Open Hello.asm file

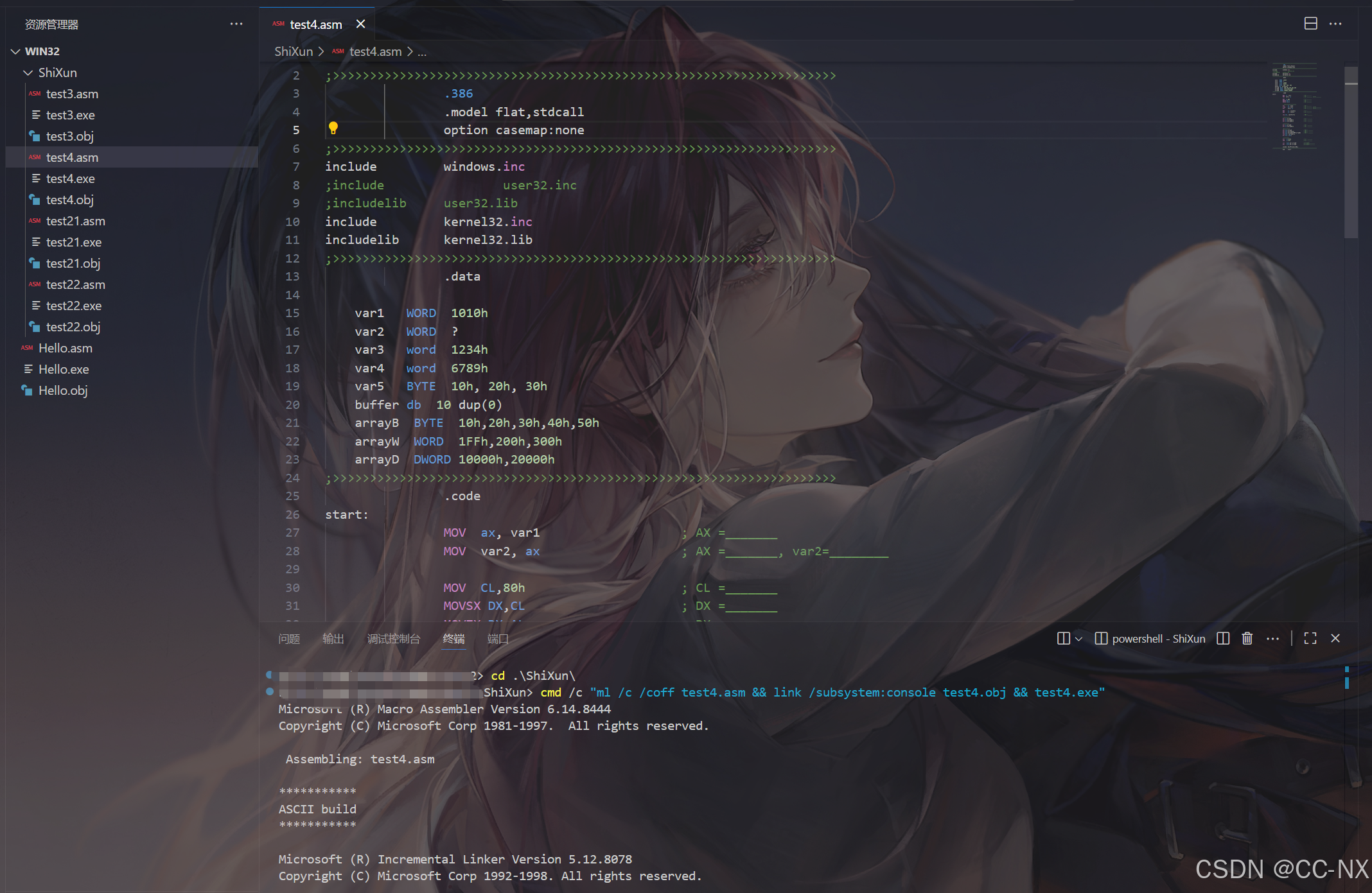[x=132, y=348]
